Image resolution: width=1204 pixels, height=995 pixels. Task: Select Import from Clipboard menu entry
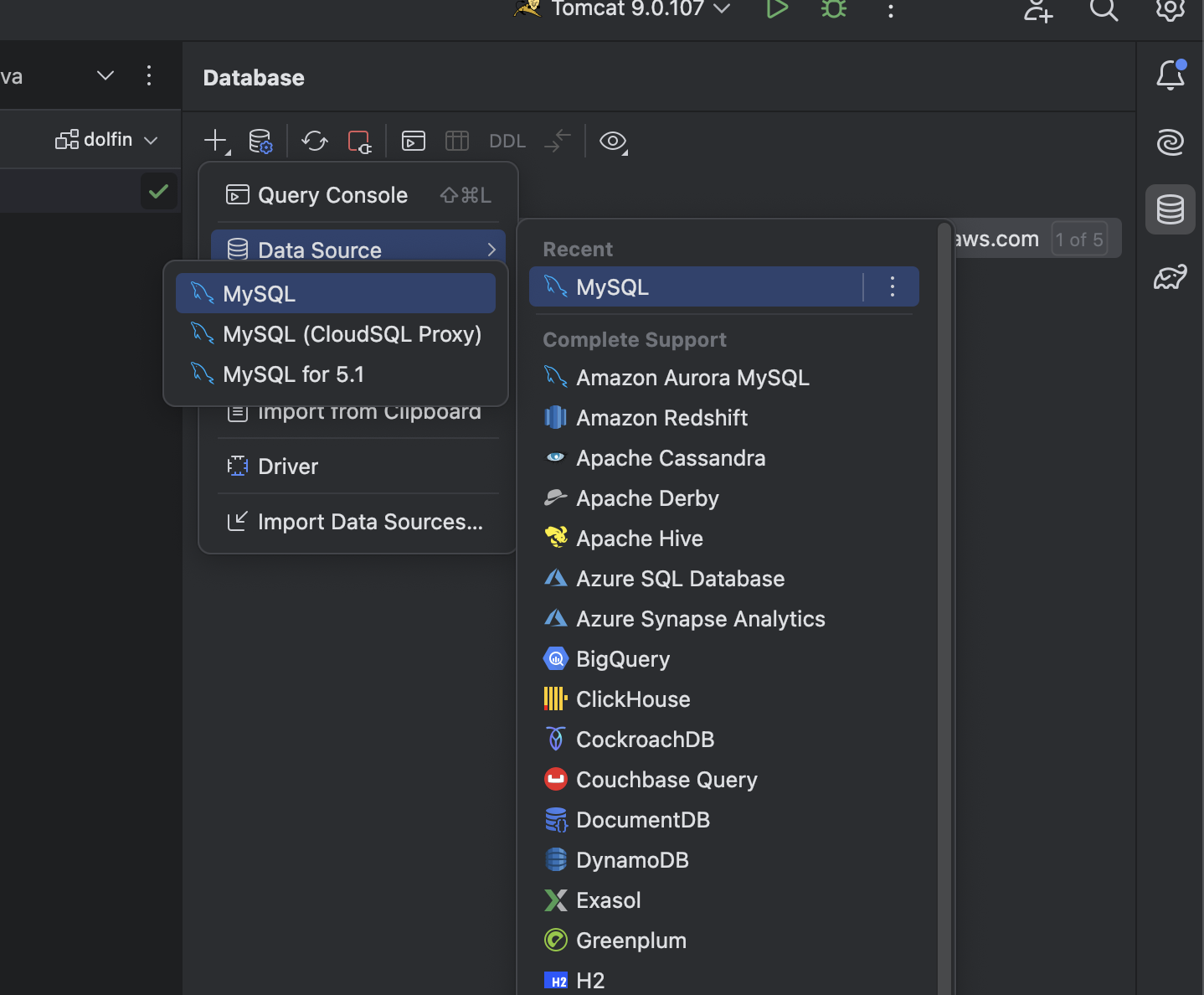[358, 414]
